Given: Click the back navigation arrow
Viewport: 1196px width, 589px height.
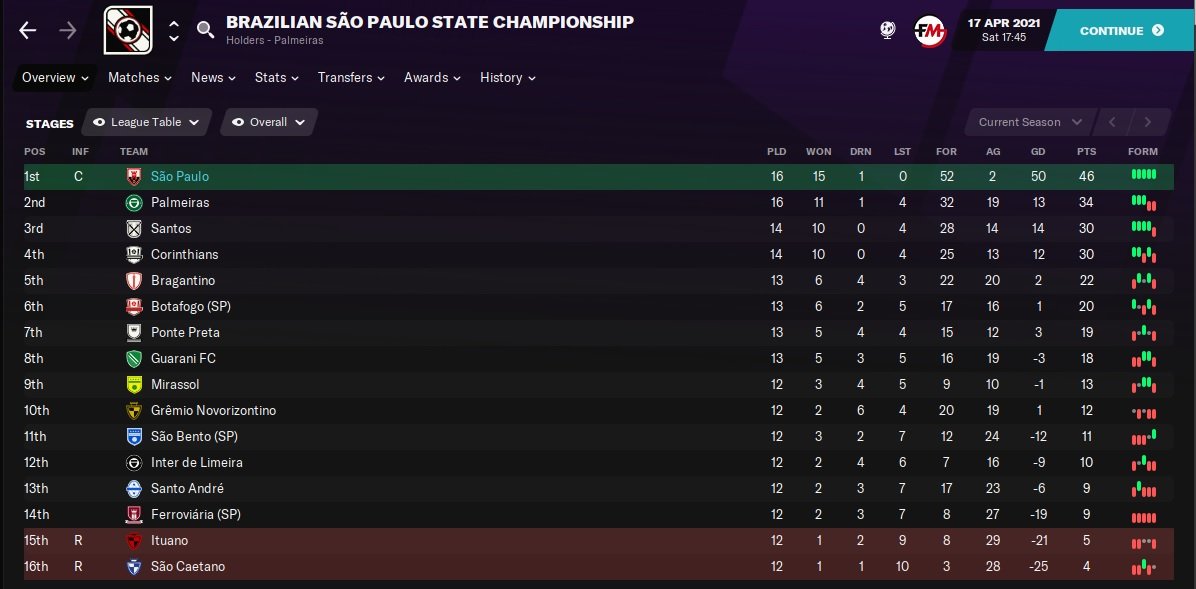Looking at the screenshot, I should pos(27,31).
